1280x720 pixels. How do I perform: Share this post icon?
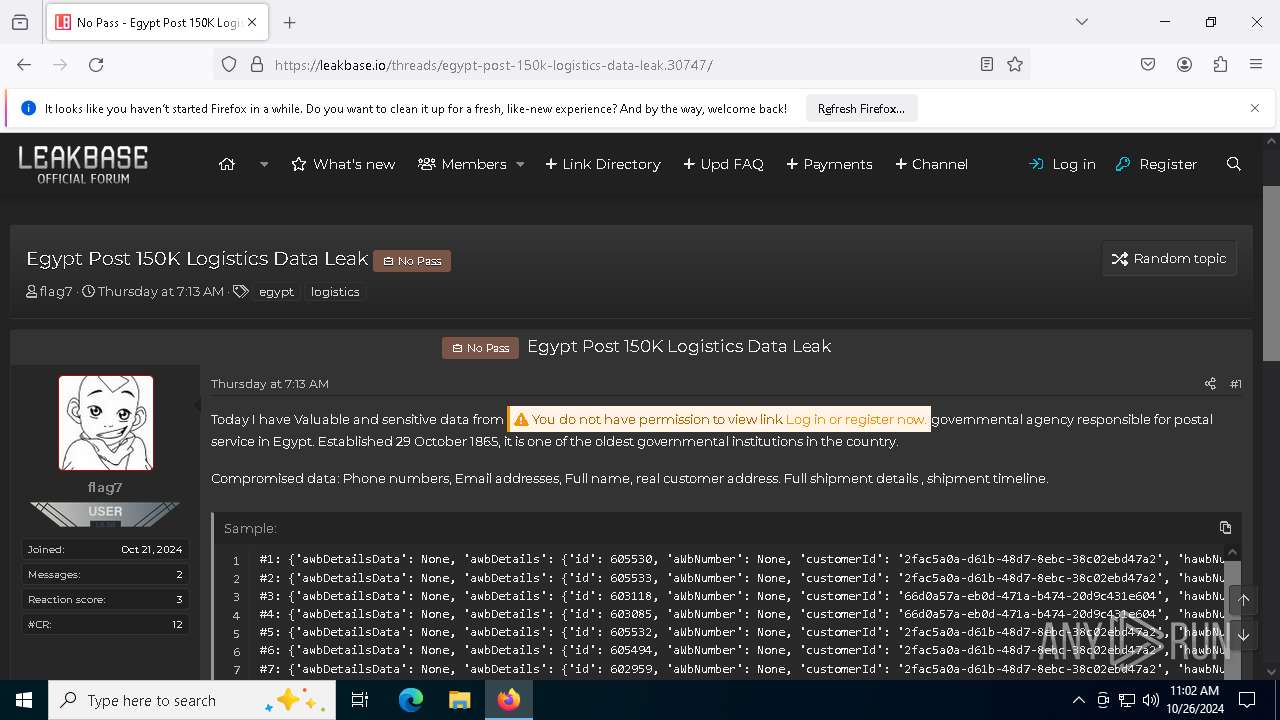(1210, 384)
